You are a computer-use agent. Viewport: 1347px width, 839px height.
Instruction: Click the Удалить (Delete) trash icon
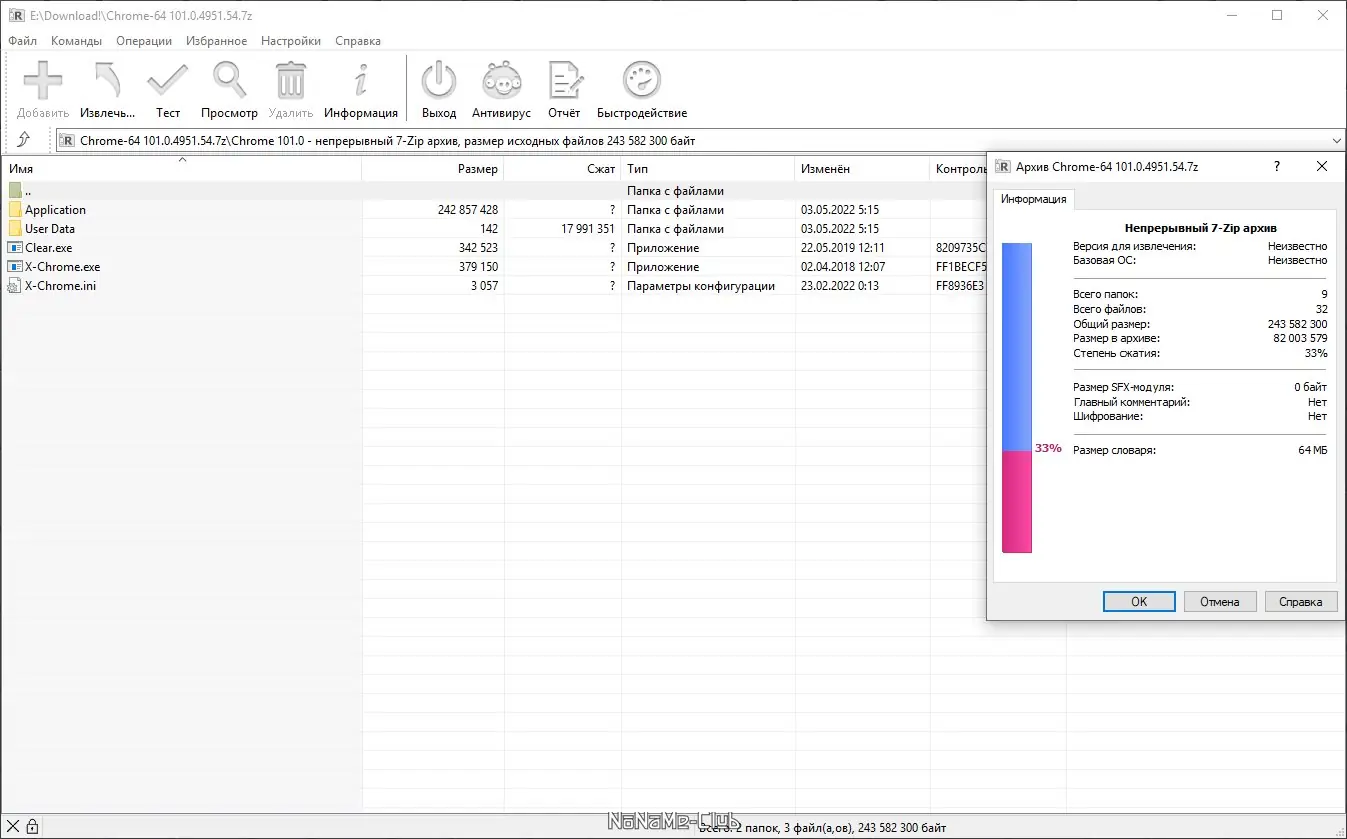(291, 80)
